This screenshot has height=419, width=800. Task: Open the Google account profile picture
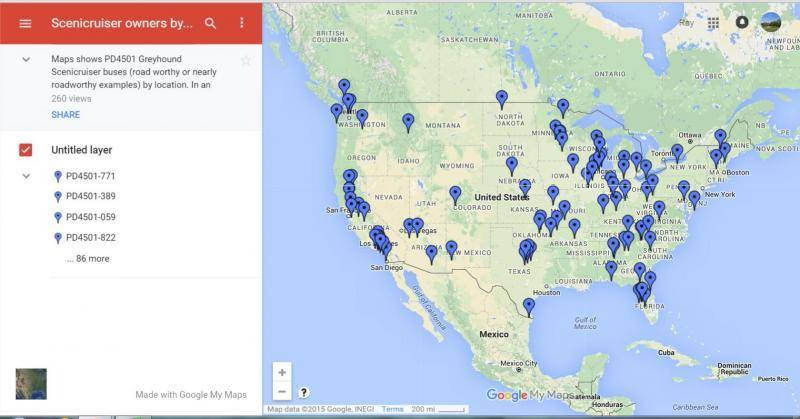point(771,22)
